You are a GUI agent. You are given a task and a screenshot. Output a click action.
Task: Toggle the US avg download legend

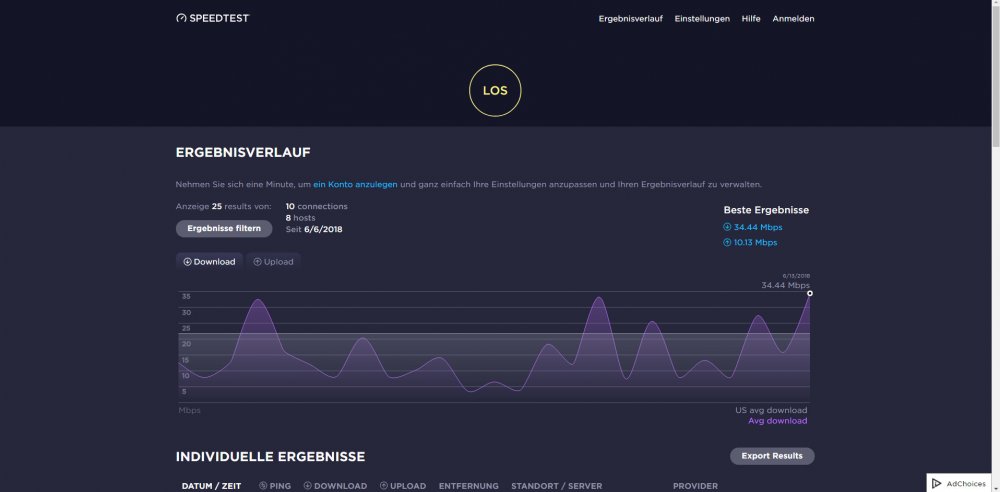pos(771,410)
